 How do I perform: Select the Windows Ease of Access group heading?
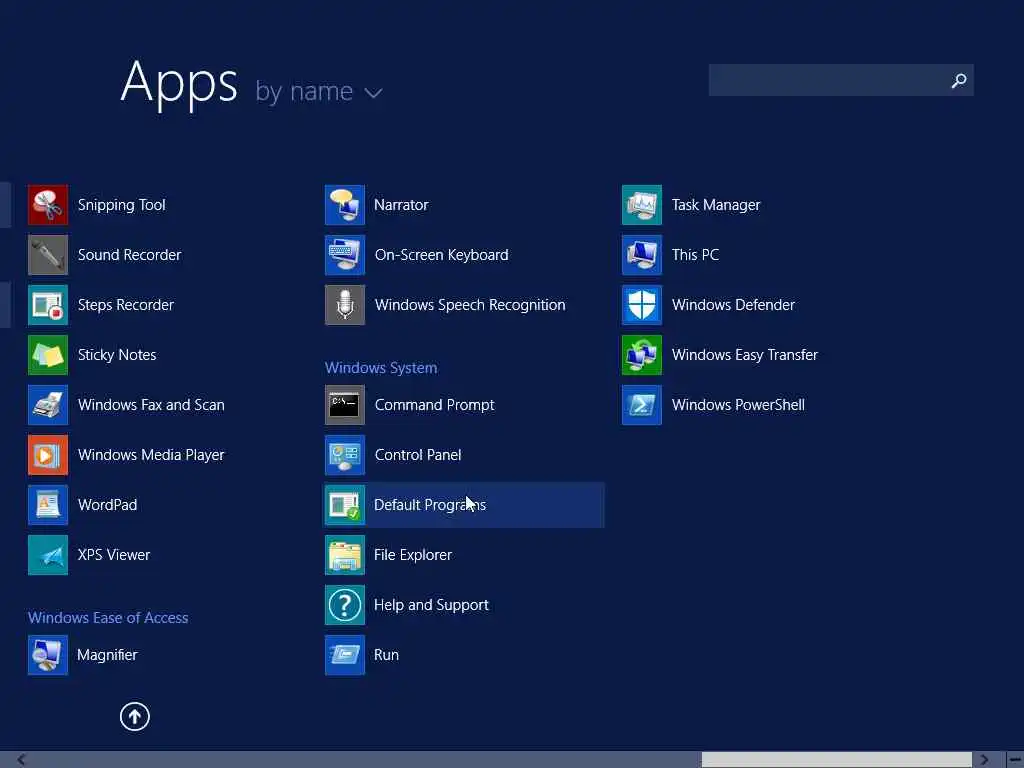pos(108,618)
